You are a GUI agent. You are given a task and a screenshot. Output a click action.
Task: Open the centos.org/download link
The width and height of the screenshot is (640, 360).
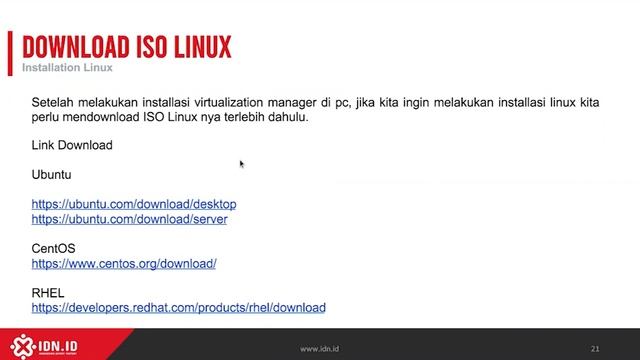coord(124,264)
